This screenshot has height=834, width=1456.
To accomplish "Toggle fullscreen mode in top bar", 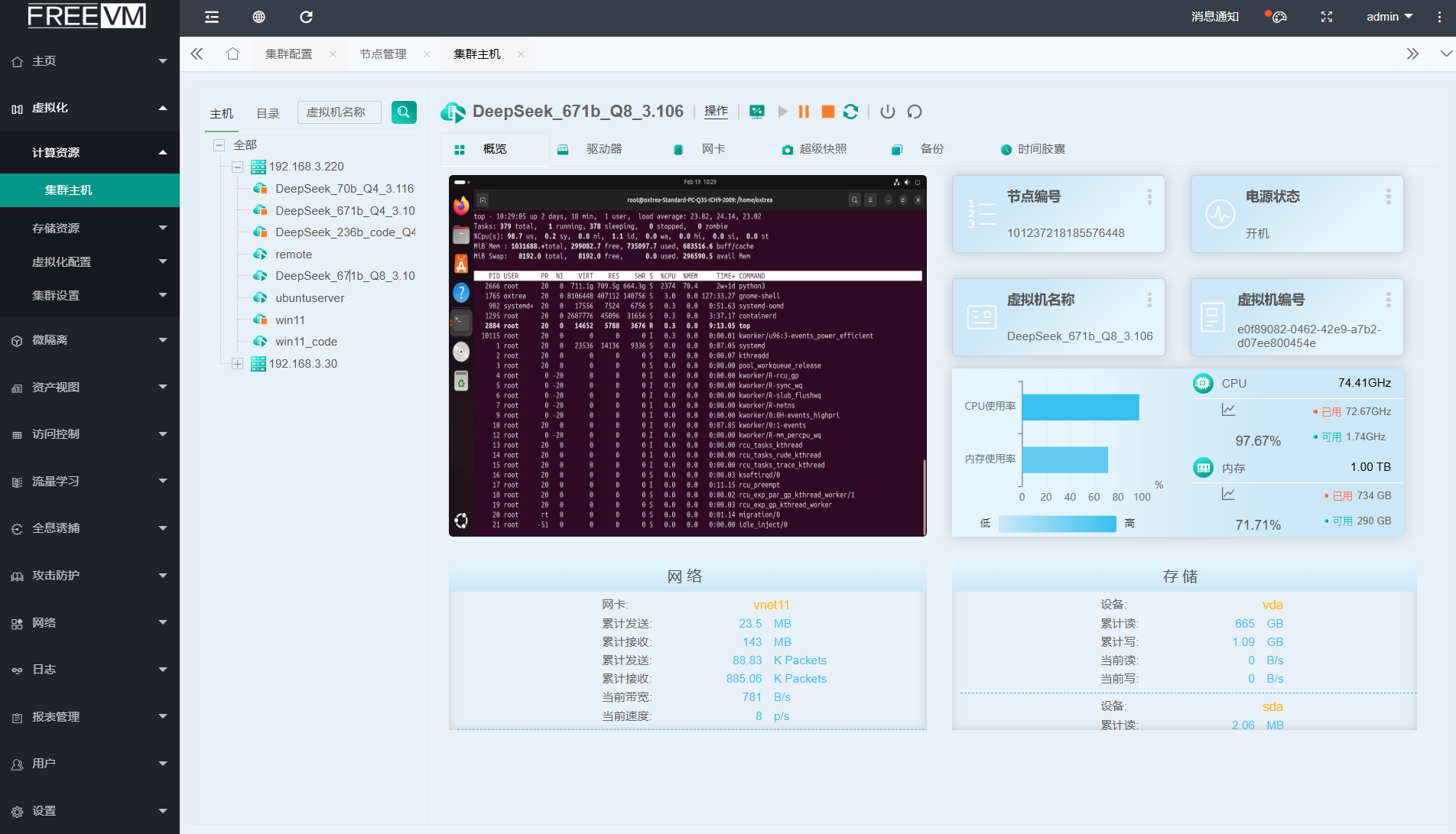I will click(x=1327, y=17).
